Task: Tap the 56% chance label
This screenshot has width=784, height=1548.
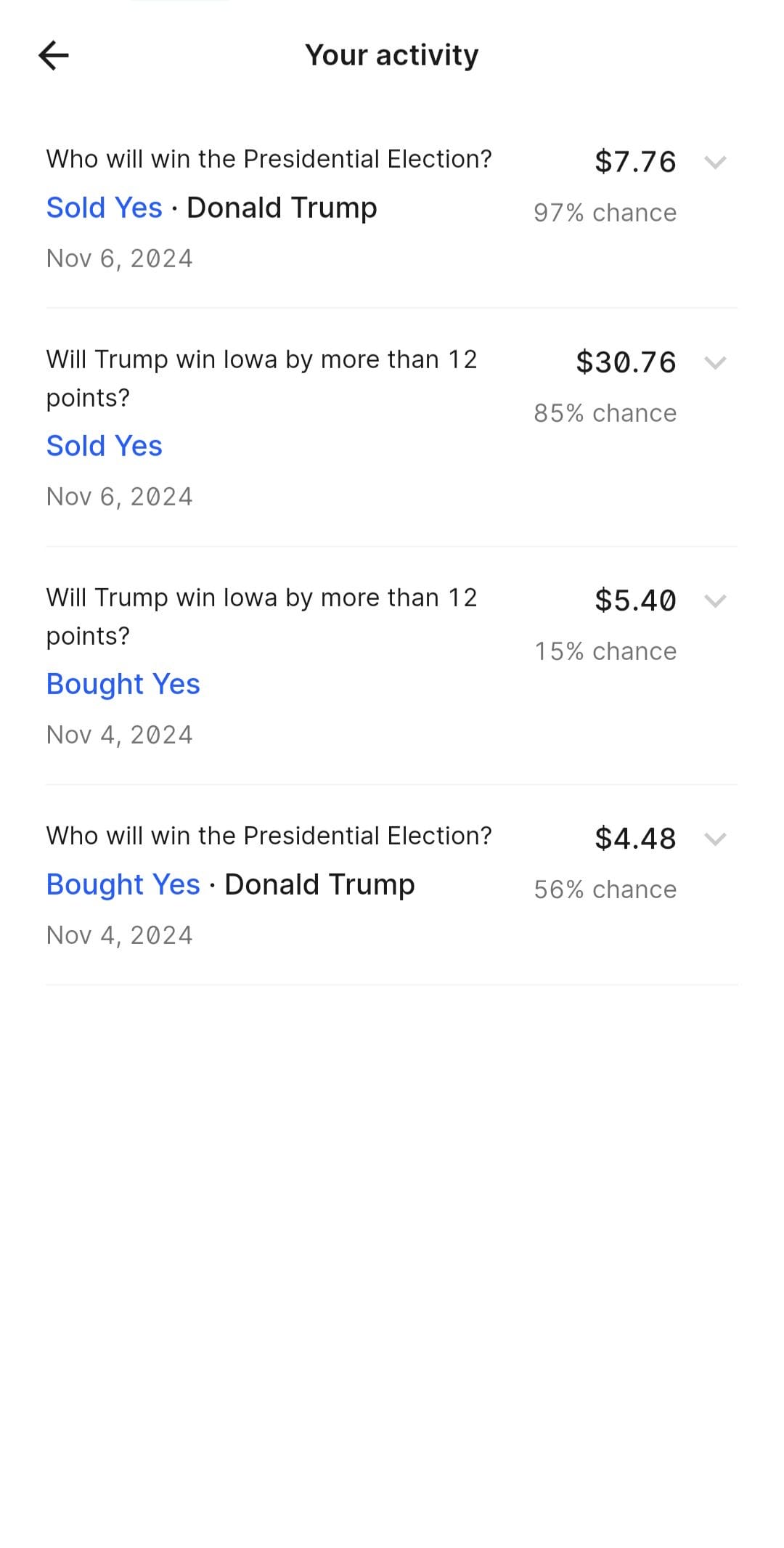Action: point(605,889)
